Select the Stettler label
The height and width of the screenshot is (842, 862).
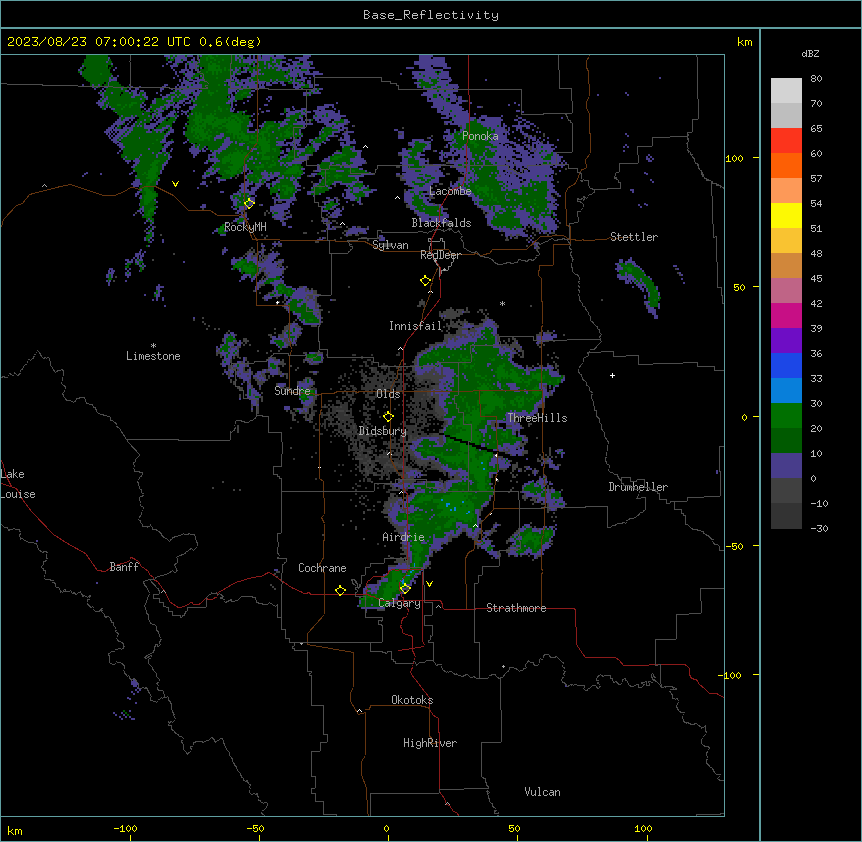click(x=634, y=237)
